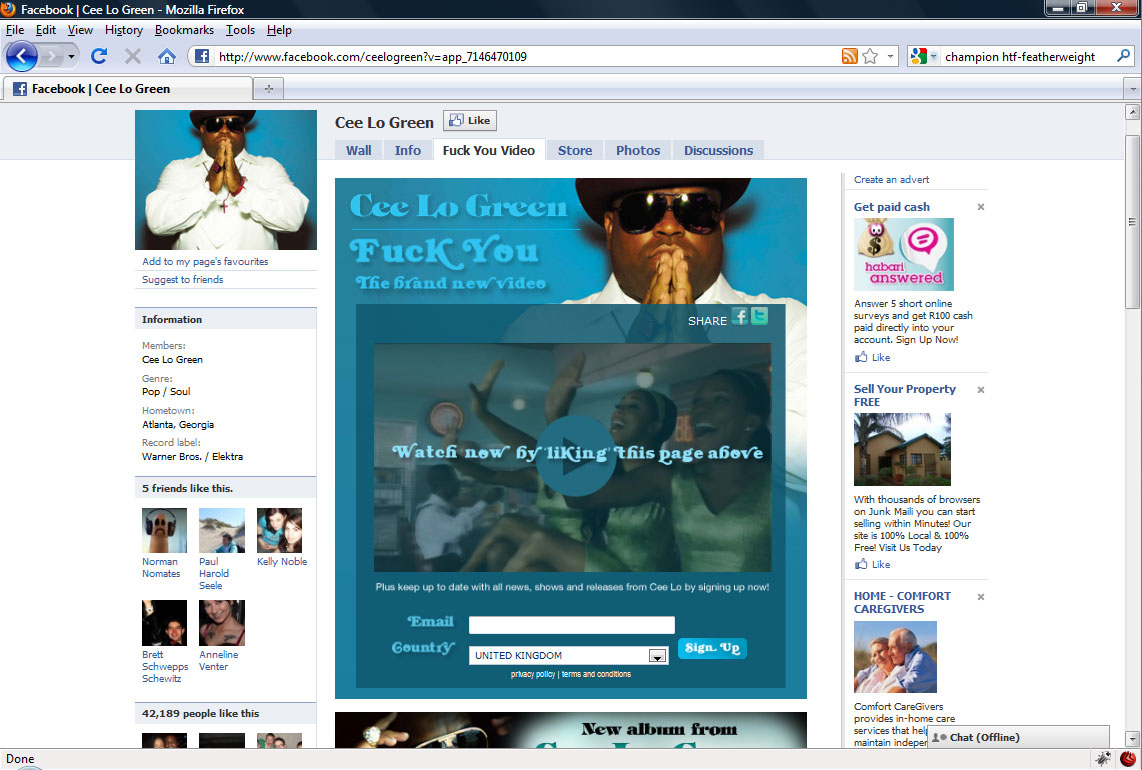Reload the page with the Refresh icon
Viewport: 1142px width, 770px height.
click(x=99, y=56)
